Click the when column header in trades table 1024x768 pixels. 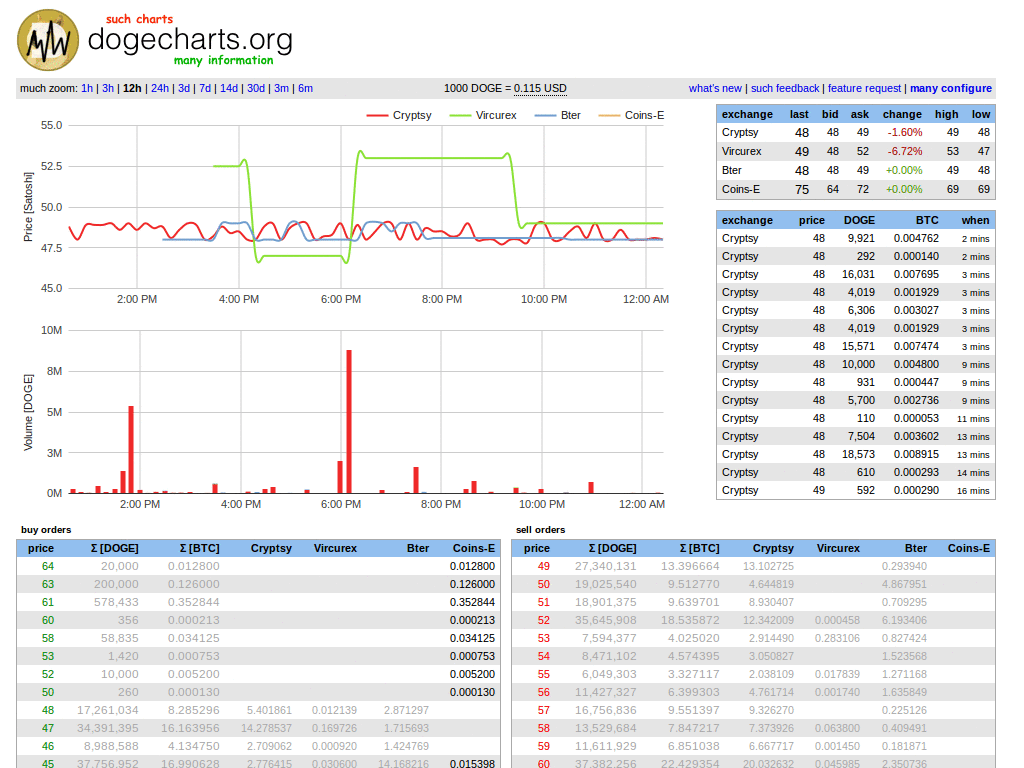click(x=975, y=221)
